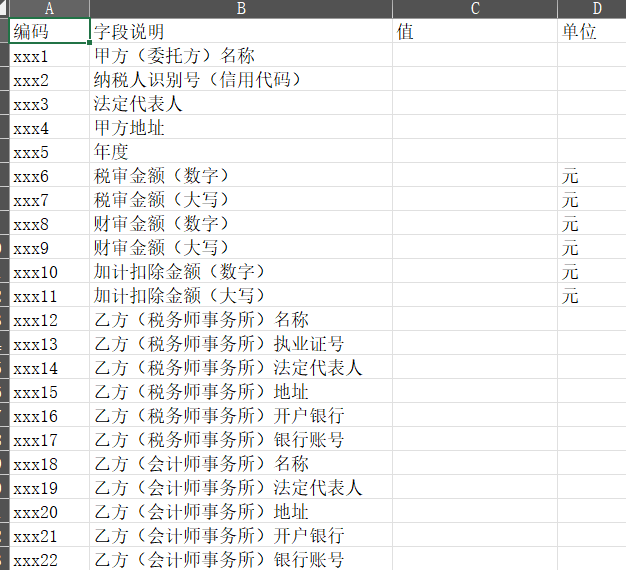Select column A header
Viewport: 626px width, 570px height.
pos(49,8)
